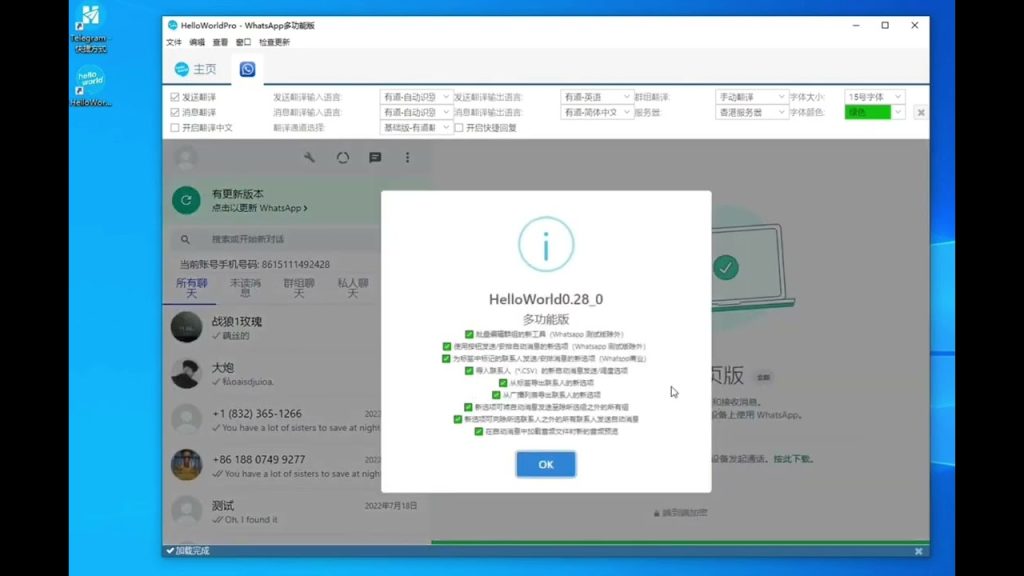Open the three-dot menu icon
The height and width of the screenshot is (576, 1024).
tap(408, 157)
